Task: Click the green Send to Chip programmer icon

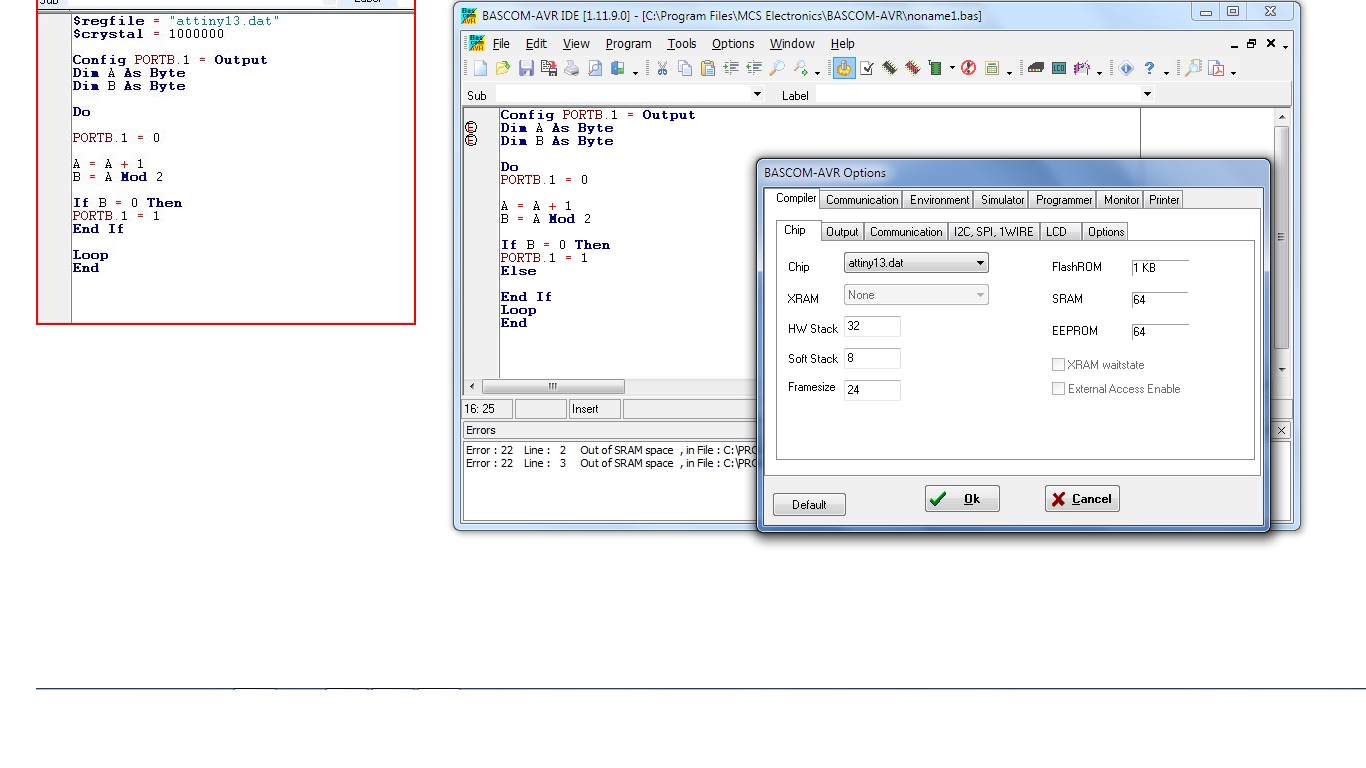Action: [x=935, y=68]
